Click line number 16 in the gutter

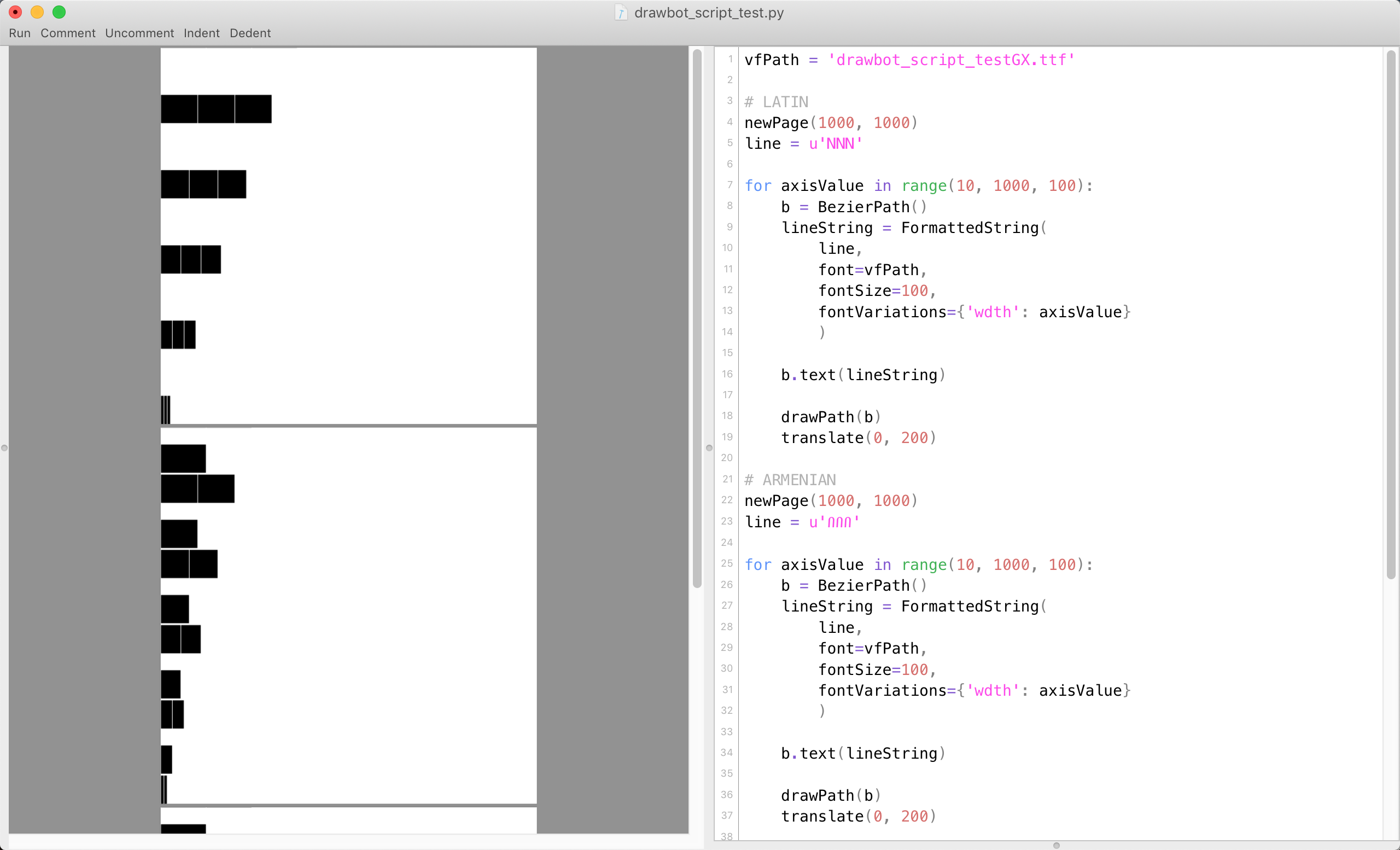pyautogui.click(x=727, y=374)
